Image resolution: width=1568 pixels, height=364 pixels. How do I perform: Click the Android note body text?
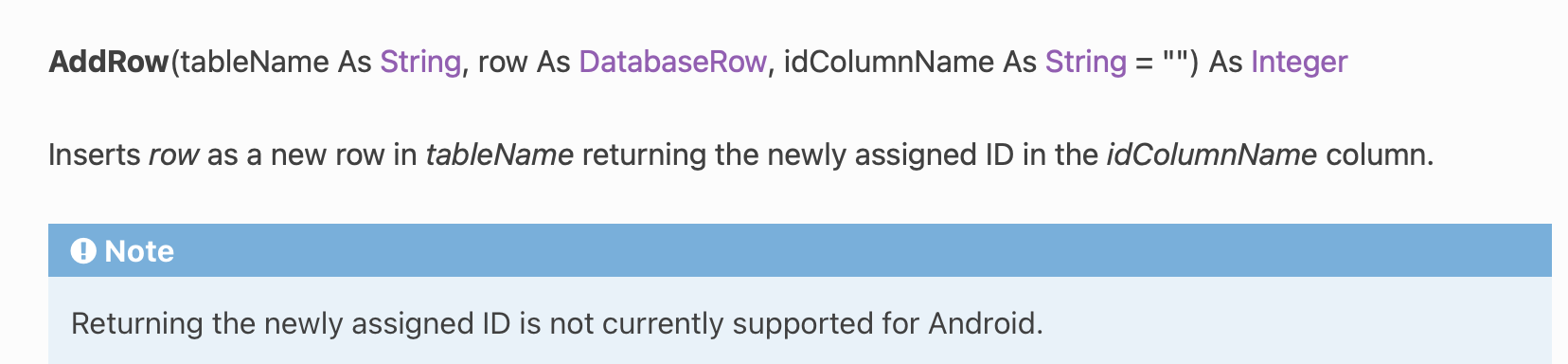pyautogui.click(x=557, y=324)
